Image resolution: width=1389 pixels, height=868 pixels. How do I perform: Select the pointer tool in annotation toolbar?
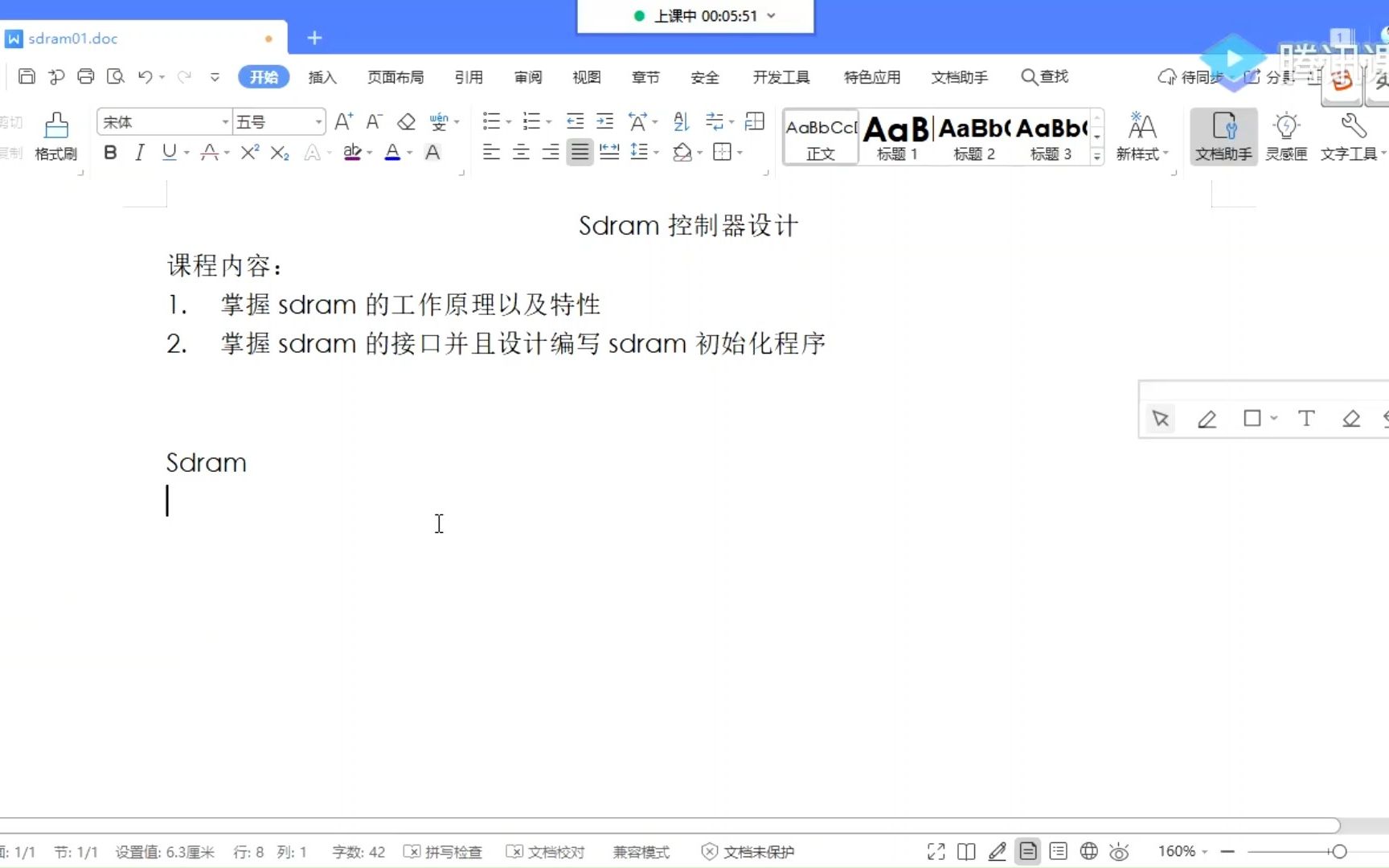click(1161, 419)
